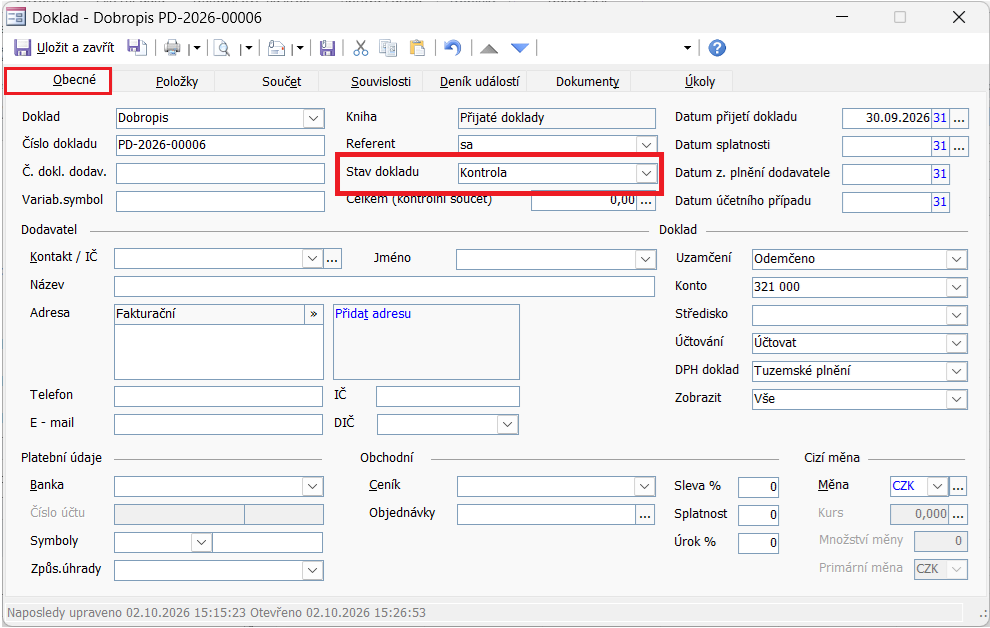Open help with the question mark icon
990x628 pixels.
tap(717, 48)
